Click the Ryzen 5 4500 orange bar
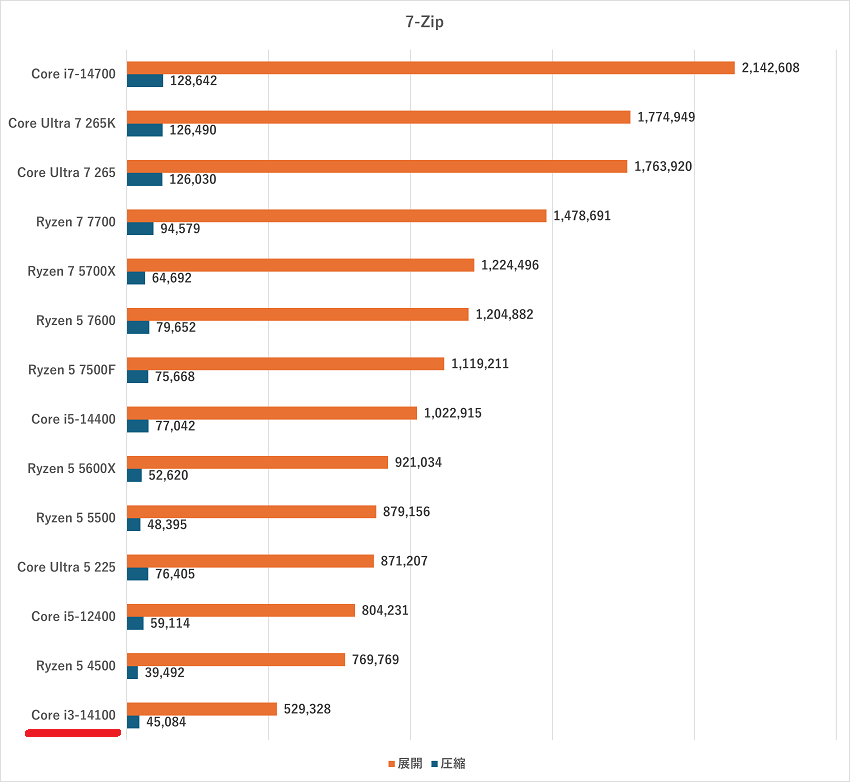This screenshot has height=782, width=850. (x=236, y=660)
